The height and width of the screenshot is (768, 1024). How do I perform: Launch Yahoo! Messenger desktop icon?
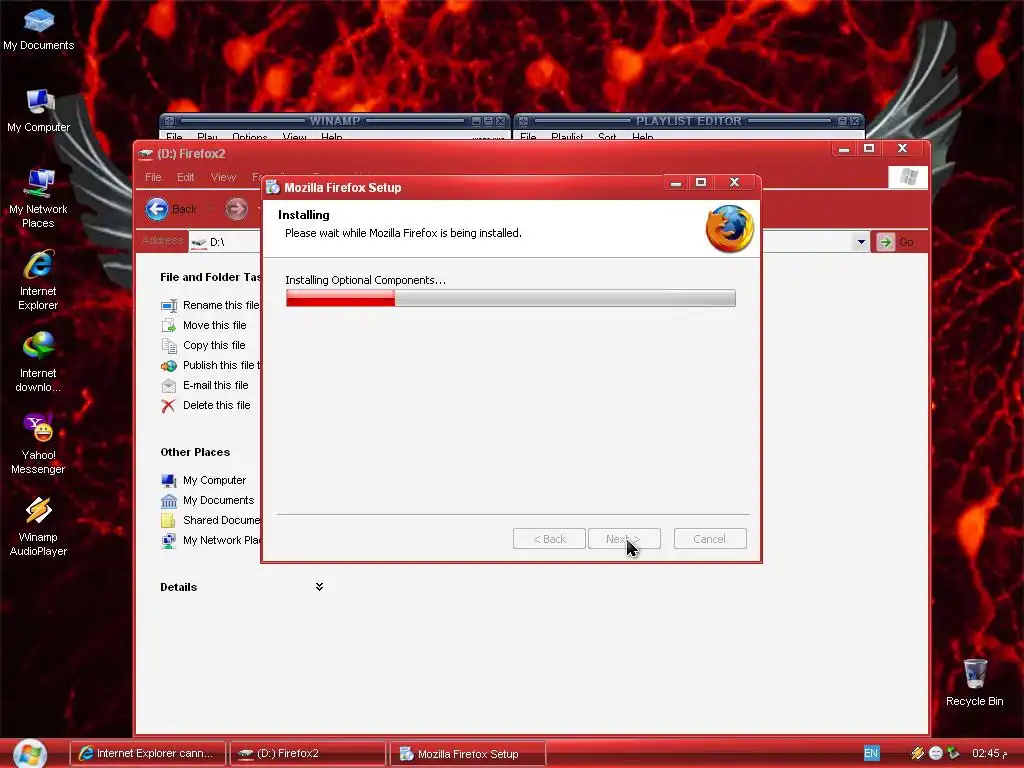[x=39, y=444]
